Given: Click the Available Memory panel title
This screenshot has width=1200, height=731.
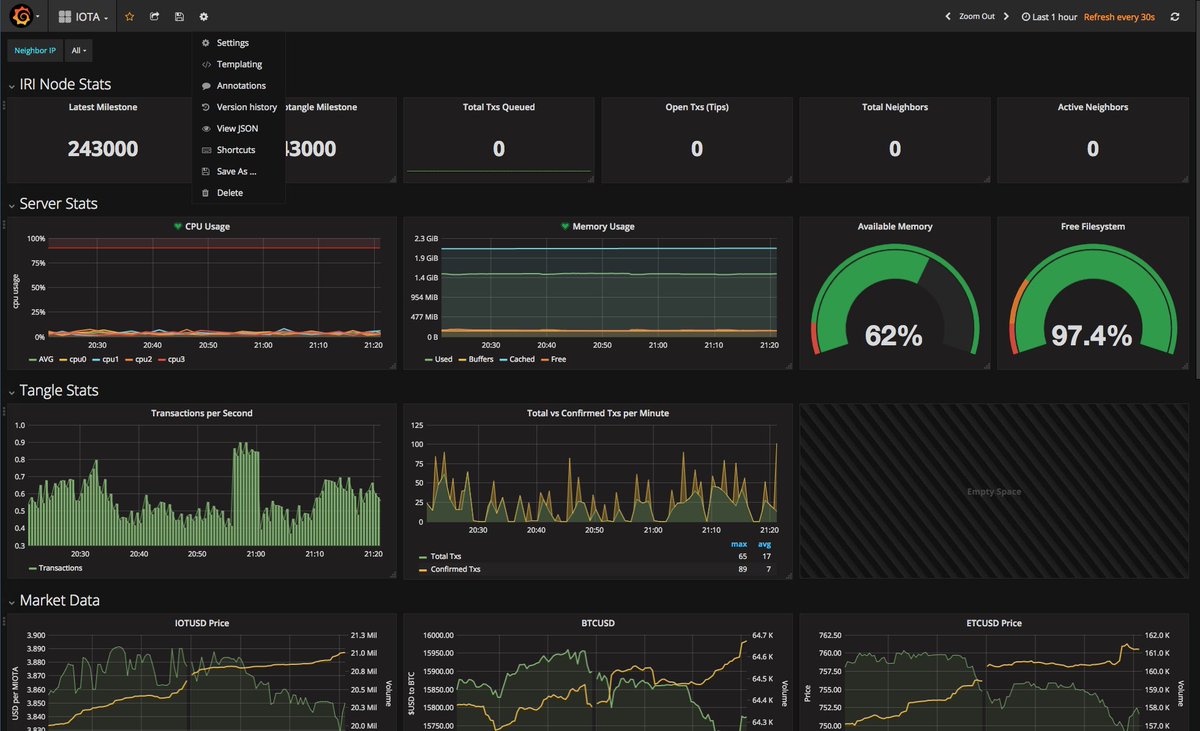Looking at the screenshot, I should pyautogui.click(x=895, y=227).
